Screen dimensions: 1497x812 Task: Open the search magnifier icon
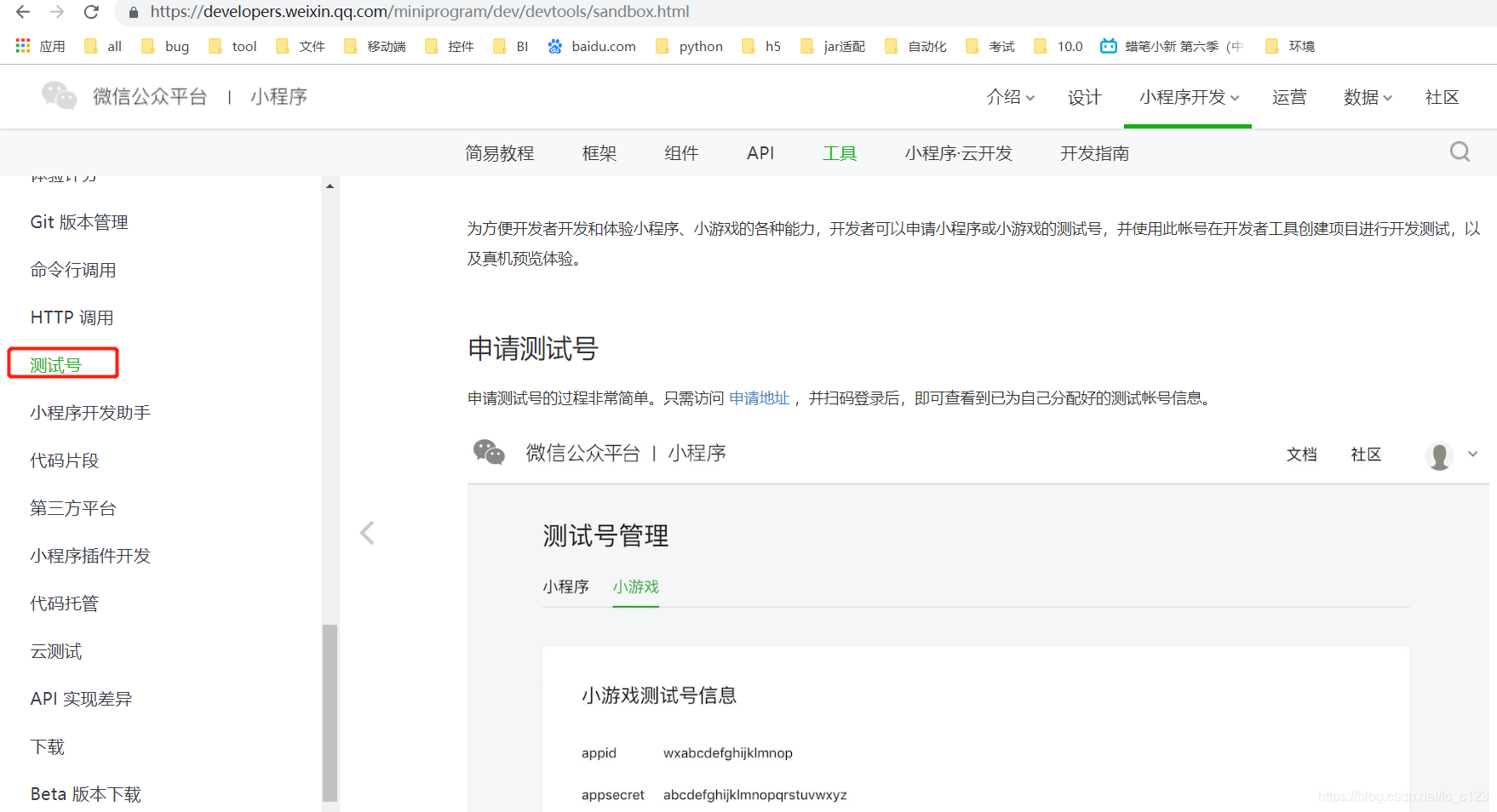pos(1460,152)
